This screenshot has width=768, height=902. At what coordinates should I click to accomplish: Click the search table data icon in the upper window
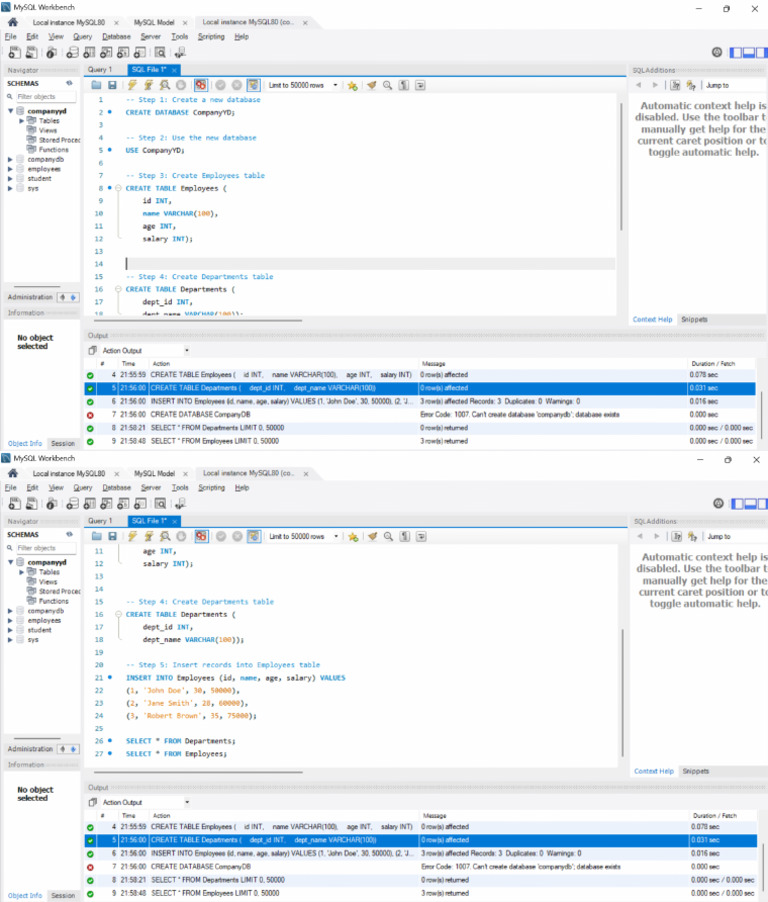pyautogui.click(x=160, y=52)
